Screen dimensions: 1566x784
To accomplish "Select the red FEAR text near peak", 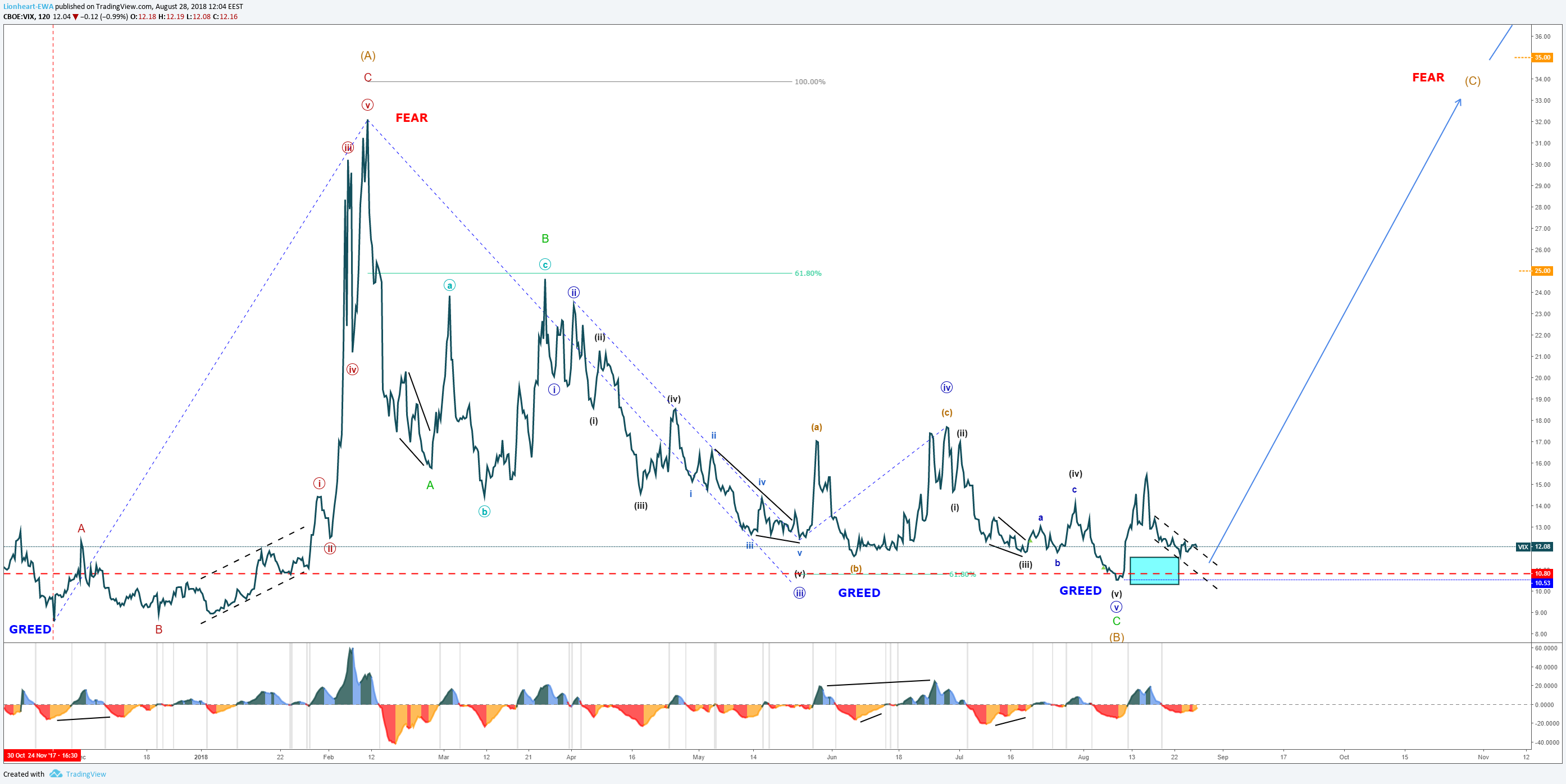I will (412, 118).
